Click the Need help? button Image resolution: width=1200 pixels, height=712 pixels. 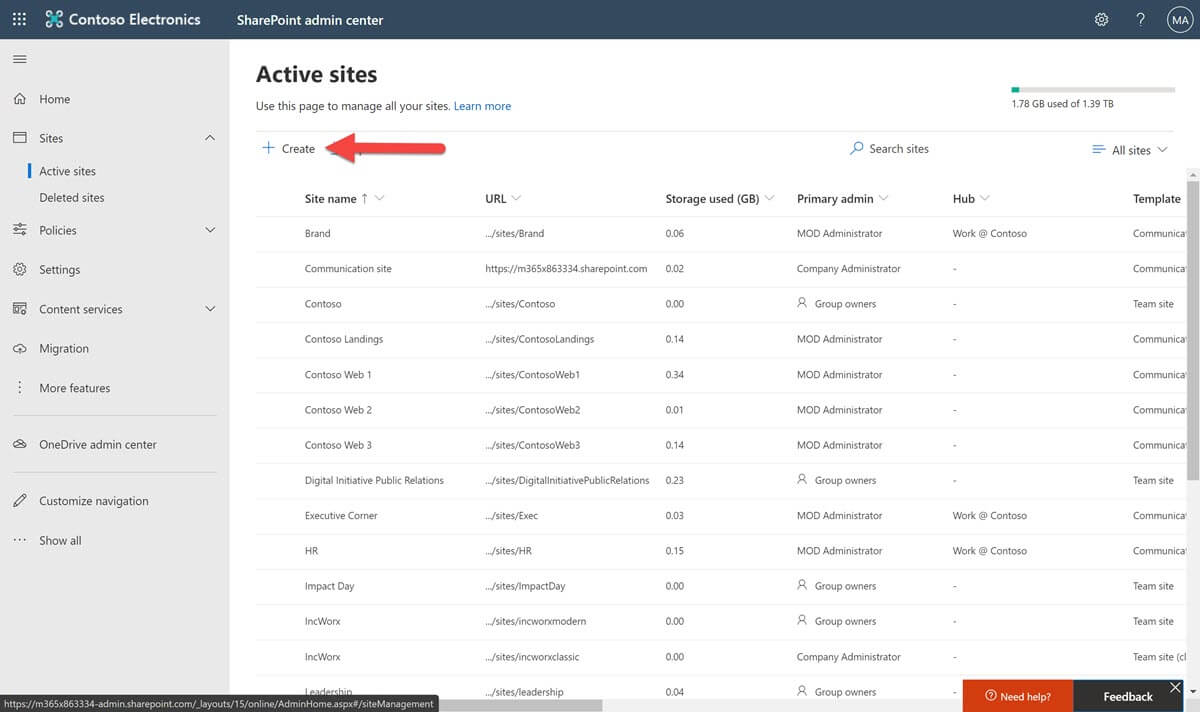coord(1018,696)
